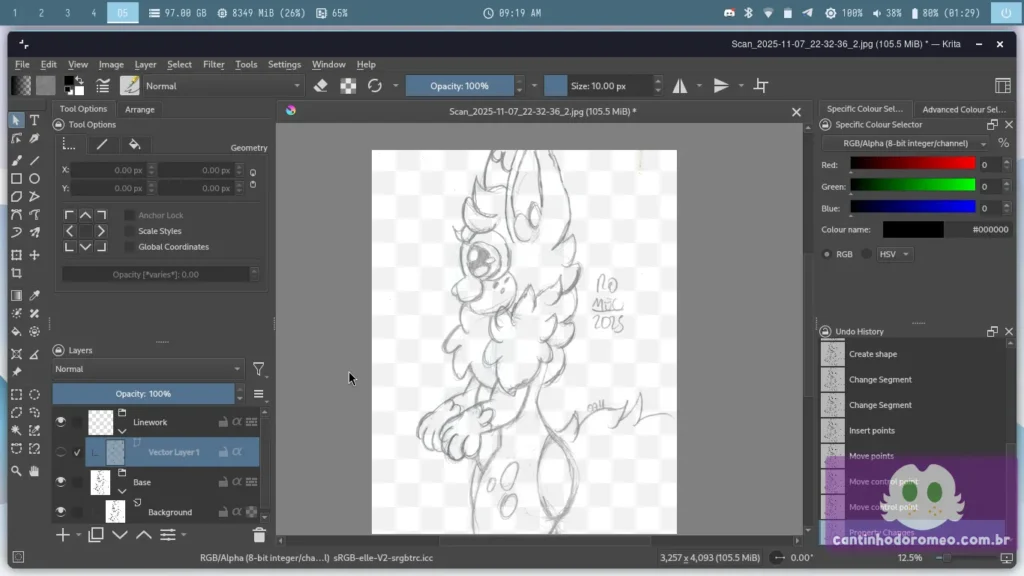Enable eraser mode in the toolbar
1024x576 pixels.
click(321, 86)
